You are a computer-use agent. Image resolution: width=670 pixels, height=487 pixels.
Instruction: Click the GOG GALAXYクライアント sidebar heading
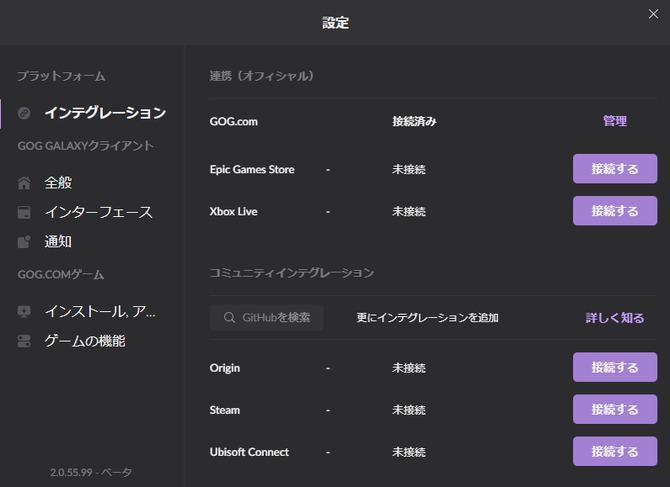coord(85,146)
